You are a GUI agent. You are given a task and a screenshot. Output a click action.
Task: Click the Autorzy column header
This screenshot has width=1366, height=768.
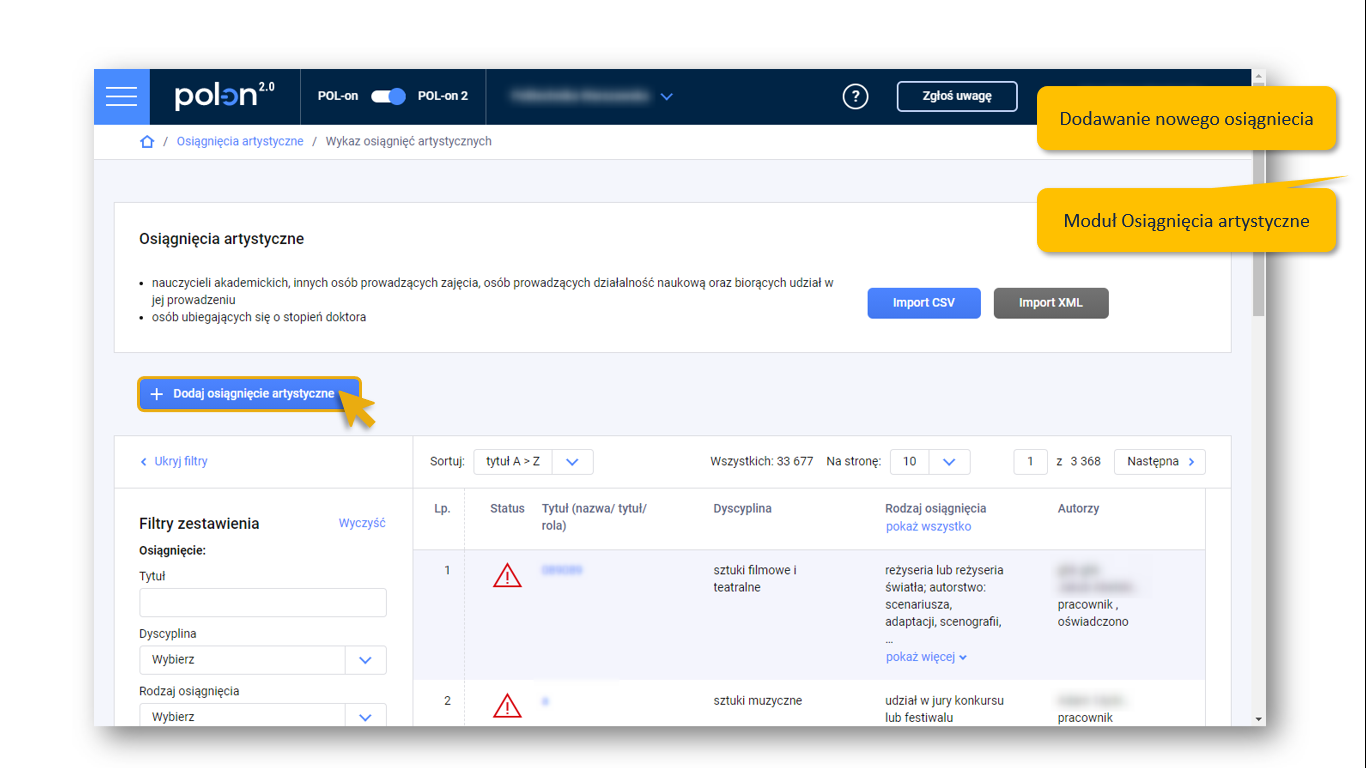(1078, 508)
